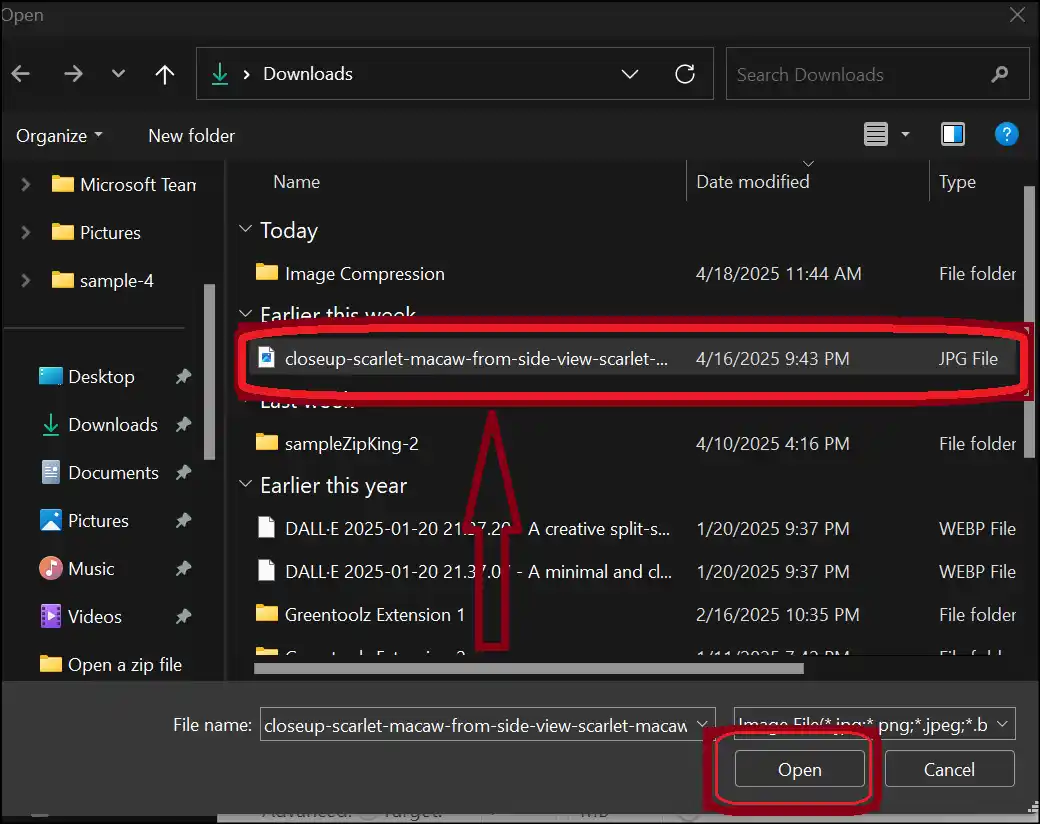
Task: Select sample-4 folder in sidebar
Action: pyautogui.click(x=102, y=281)
